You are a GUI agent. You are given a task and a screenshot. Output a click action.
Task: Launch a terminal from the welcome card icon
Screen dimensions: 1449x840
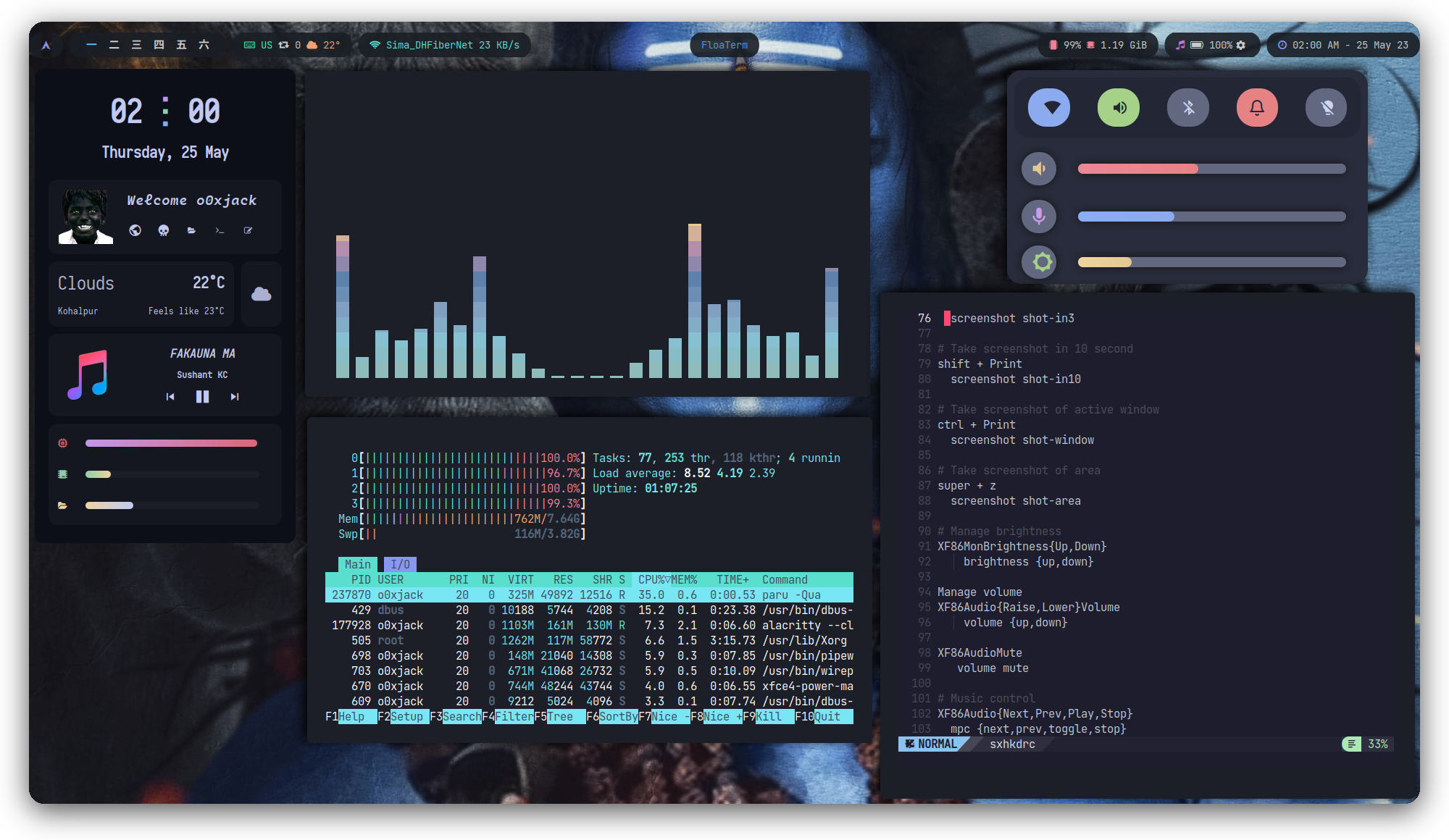(220, 230)
